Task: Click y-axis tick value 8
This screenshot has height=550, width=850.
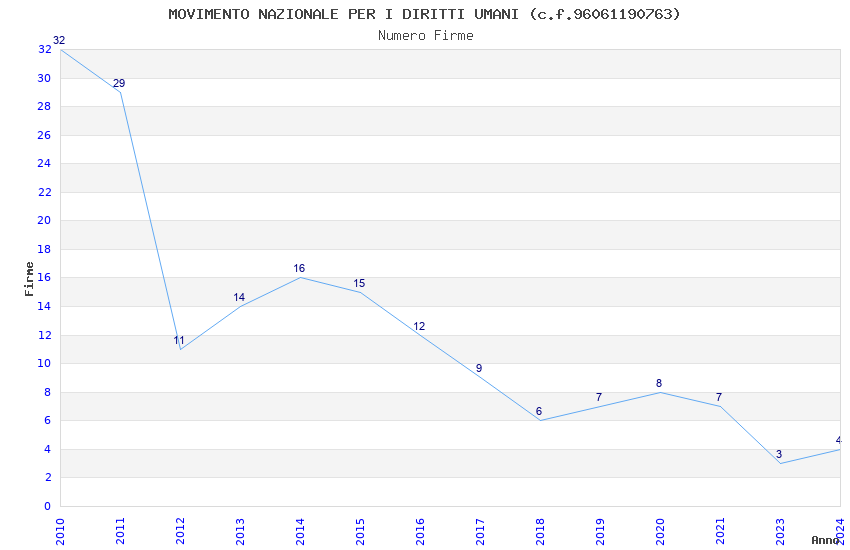Action: click(x=48, y=392)
